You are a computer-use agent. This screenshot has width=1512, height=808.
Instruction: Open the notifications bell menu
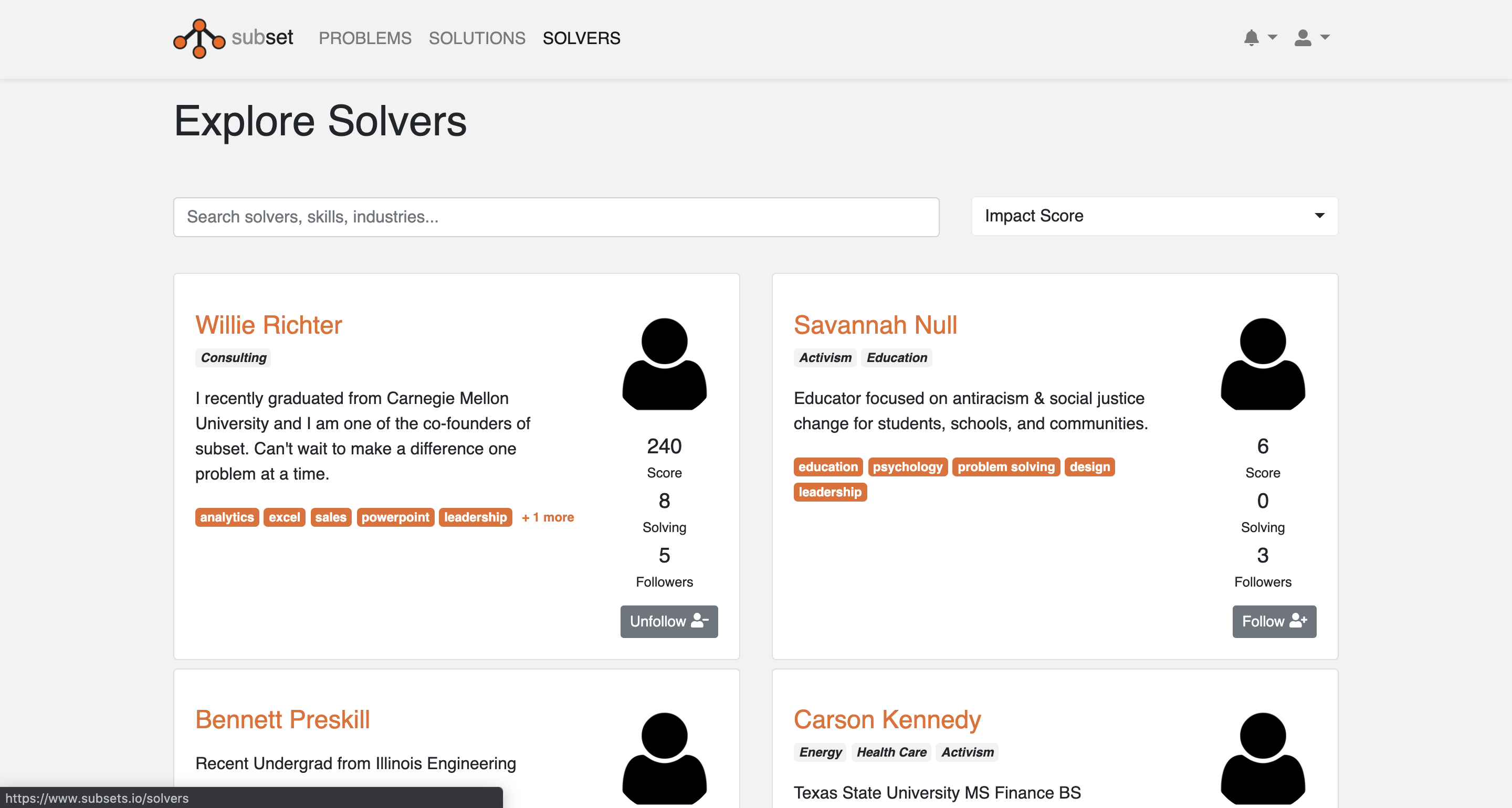[x=1259, y=38]
